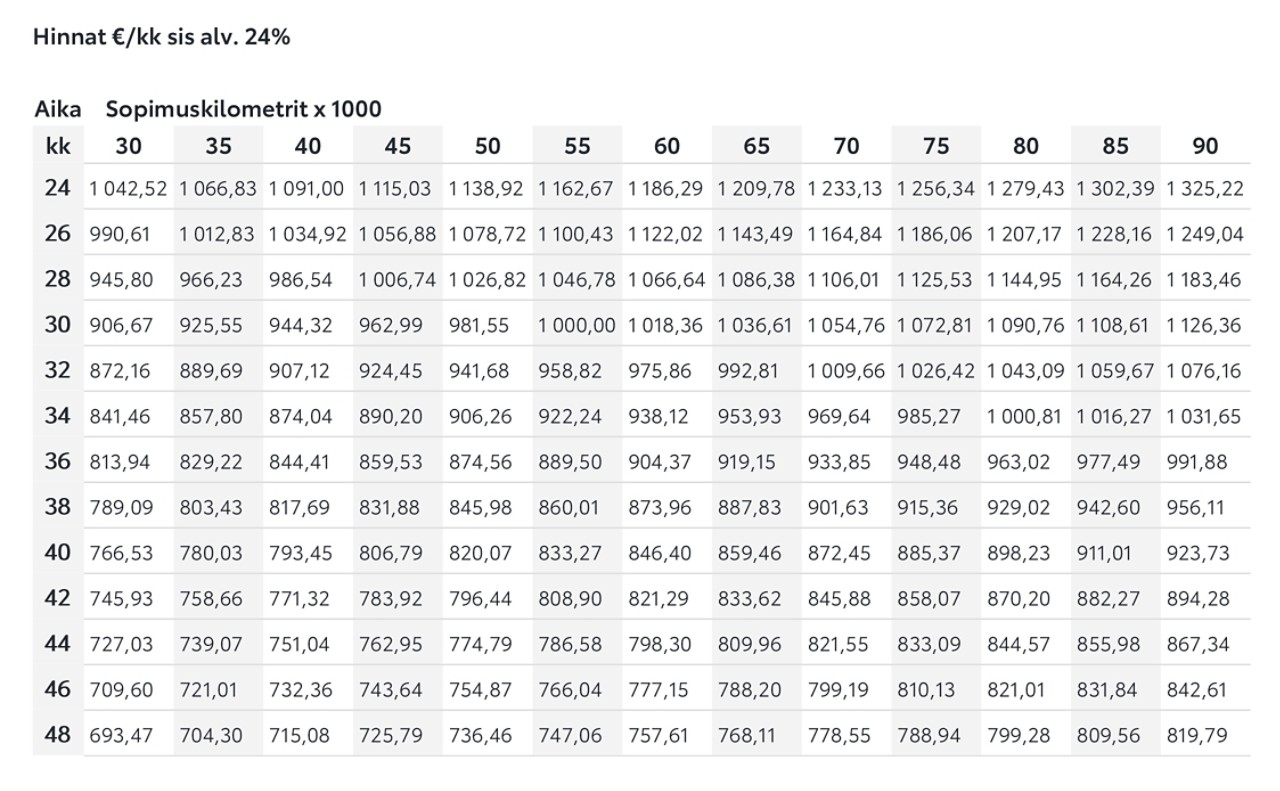Click the price cell 1 042,52
1280x791 pixels.
(128, 188)
